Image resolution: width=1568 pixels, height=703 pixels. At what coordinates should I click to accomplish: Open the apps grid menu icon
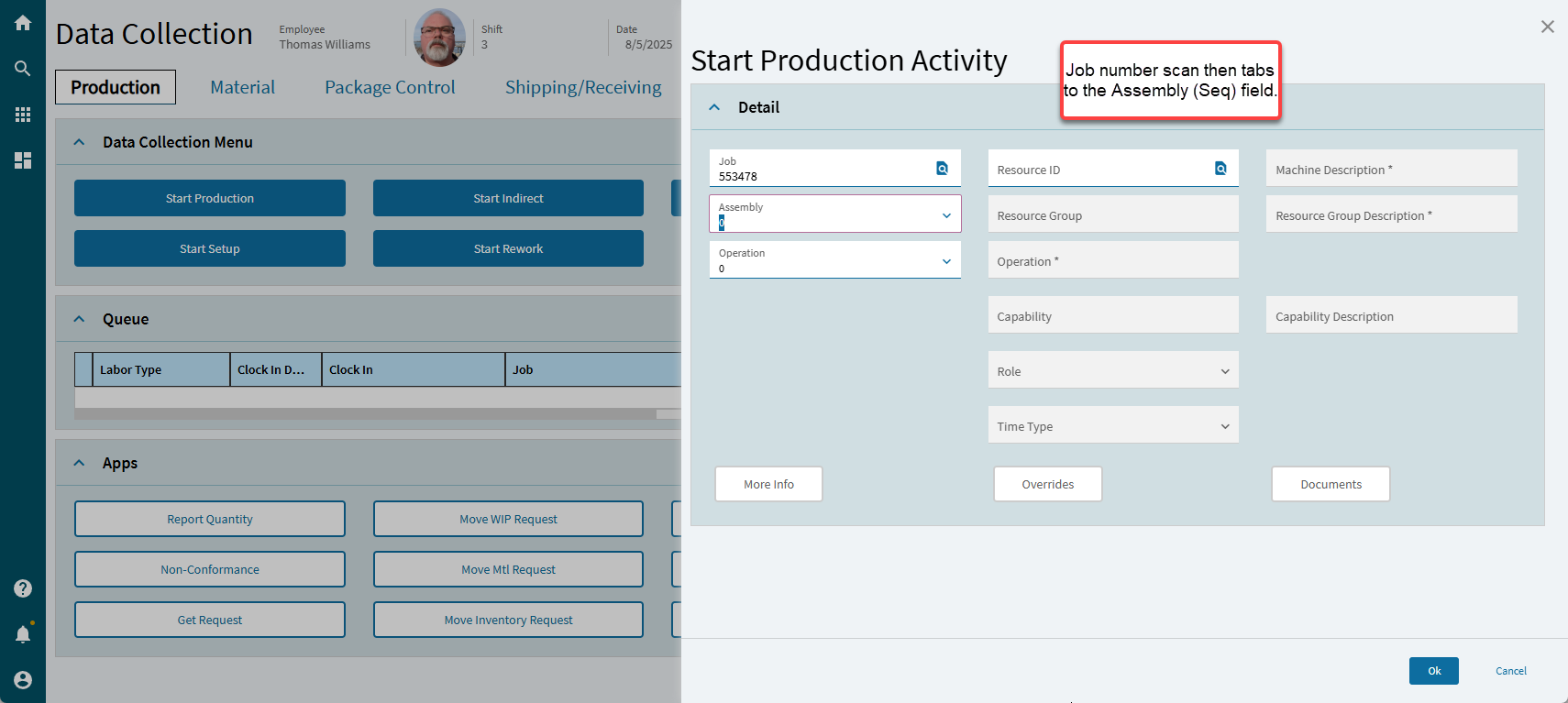tap(23, 115)
